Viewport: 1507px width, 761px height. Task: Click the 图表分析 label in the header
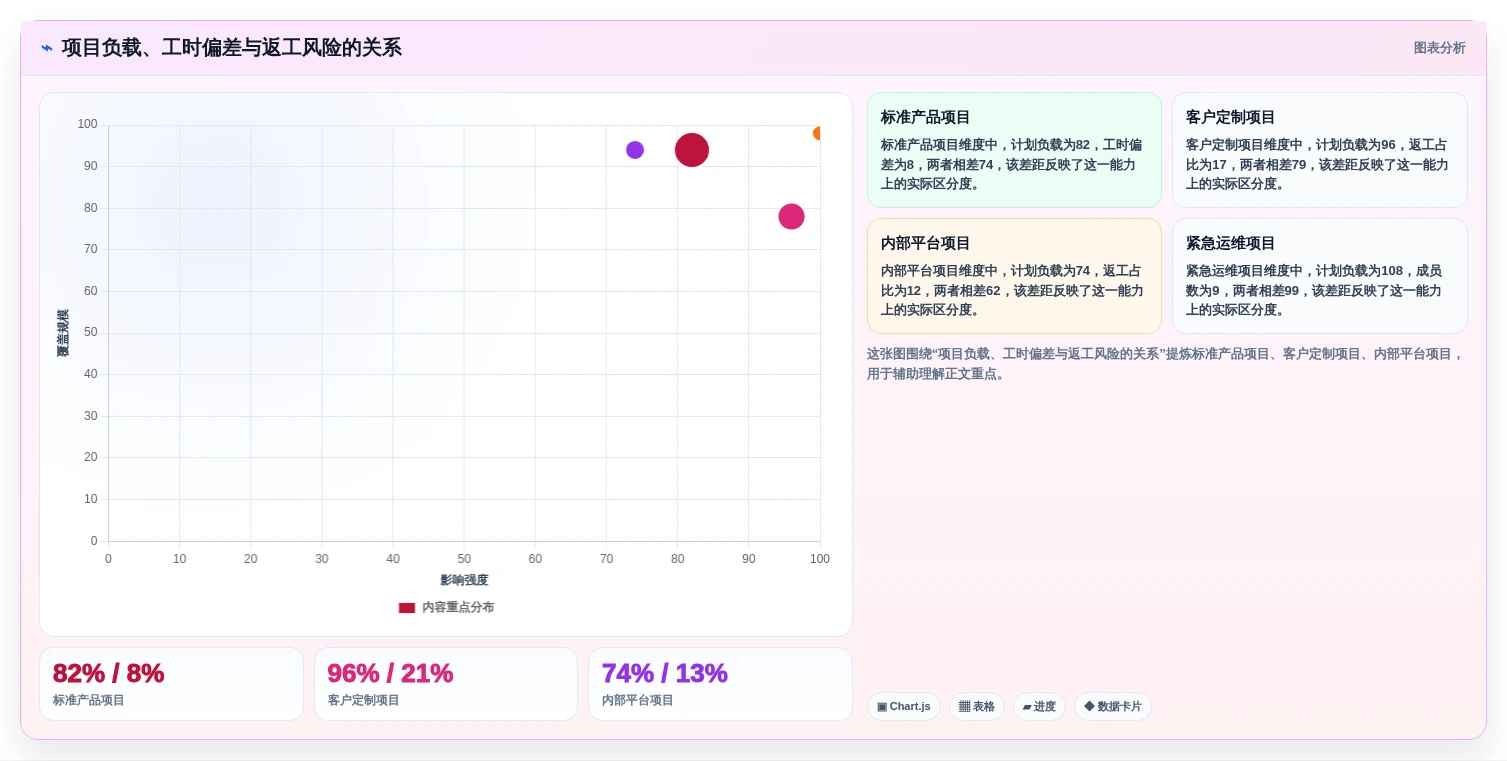tap(1439, 48)
